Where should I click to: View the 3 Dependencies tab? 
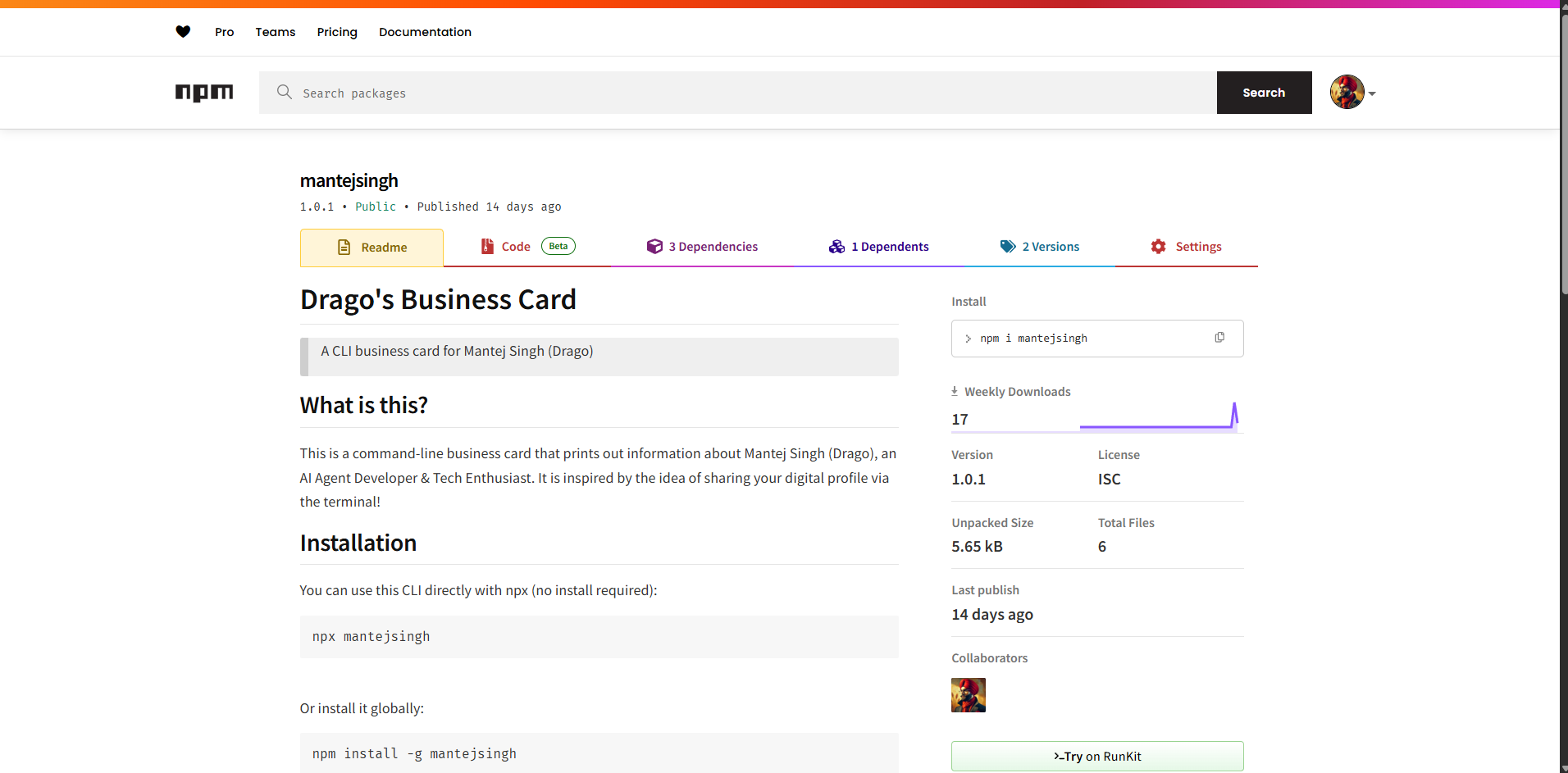point(702,247)
